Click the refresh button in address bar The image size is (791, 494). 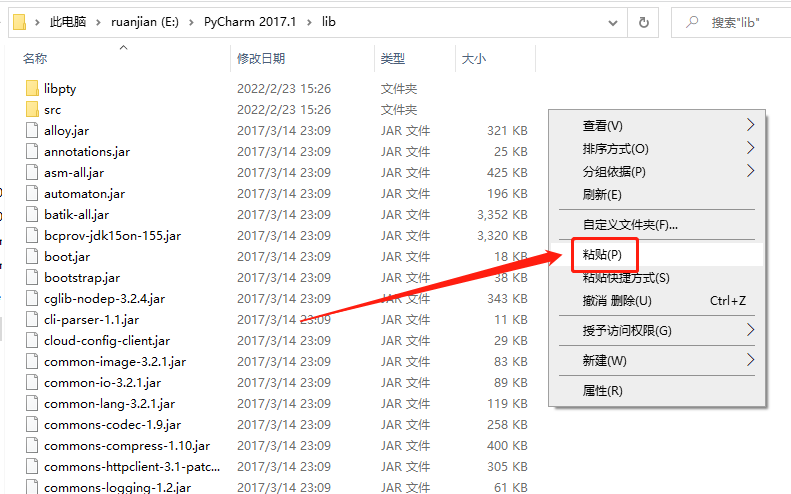tap(643, 22)
